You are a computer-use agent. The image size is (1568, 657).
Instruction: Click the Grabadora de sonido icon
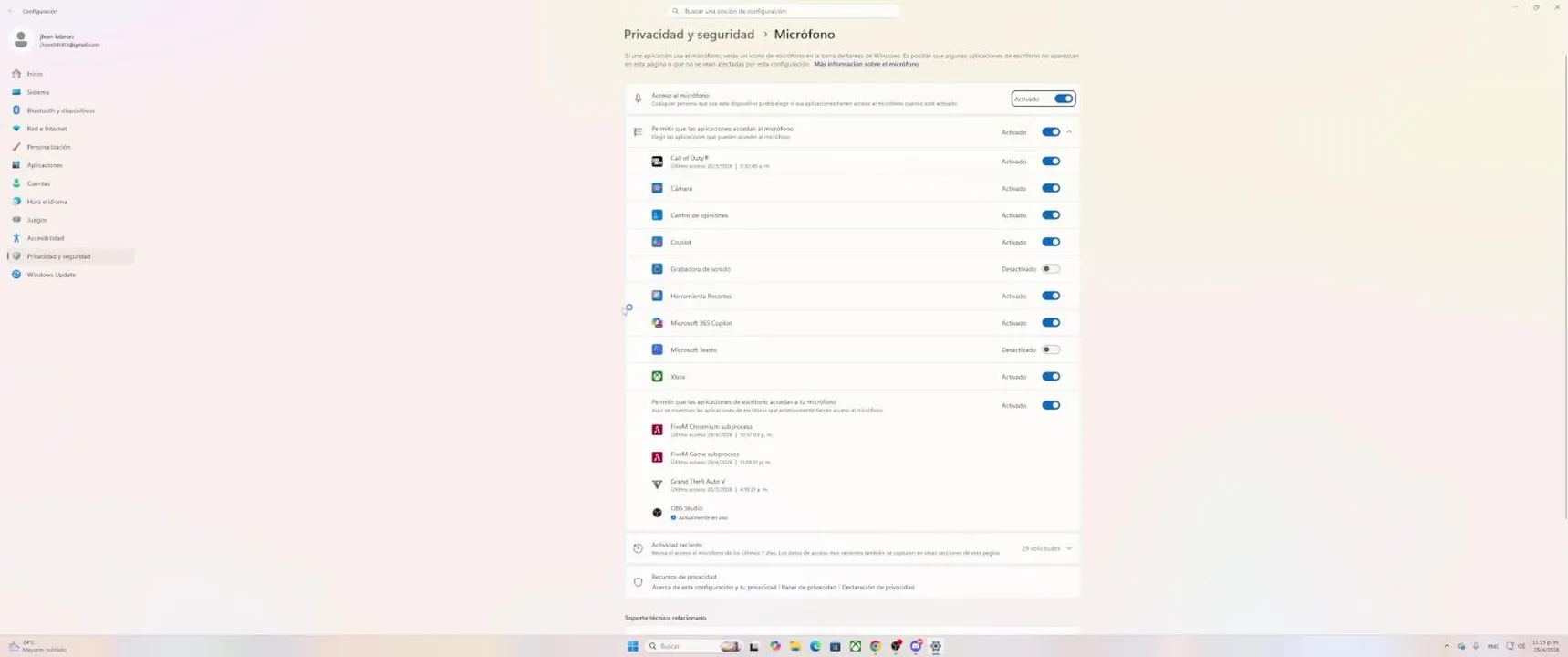click(657, 269)
